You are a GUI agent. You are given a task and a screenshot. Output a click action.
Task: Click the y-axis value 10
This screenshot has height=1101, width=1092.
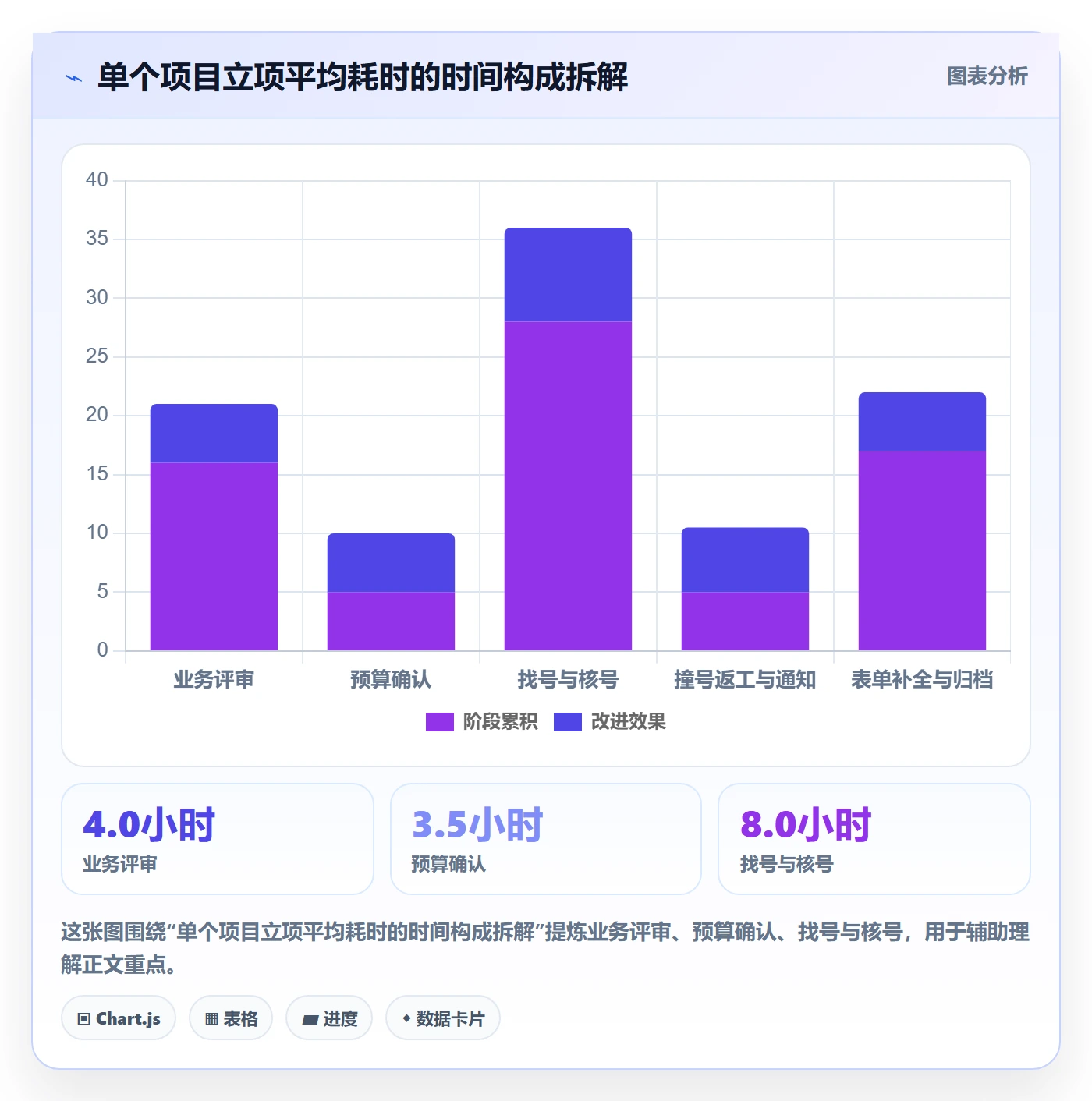pyautogui.click(x=97, y=533)
